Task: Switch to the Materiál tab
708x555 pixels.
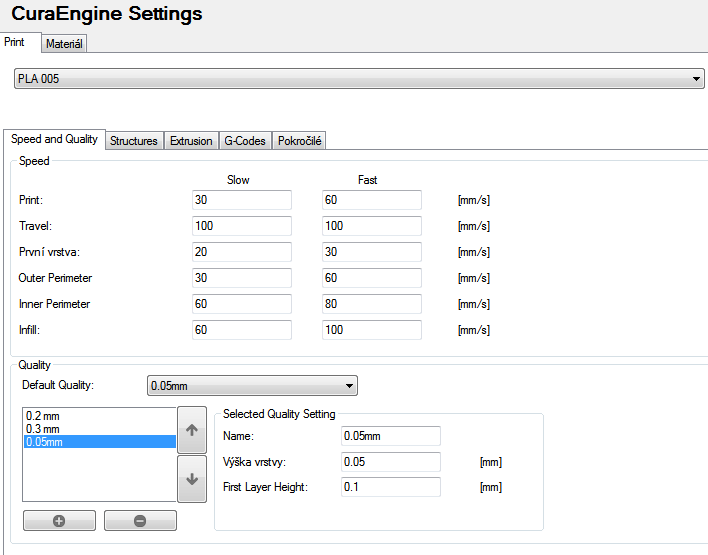Action: (65, 44)
